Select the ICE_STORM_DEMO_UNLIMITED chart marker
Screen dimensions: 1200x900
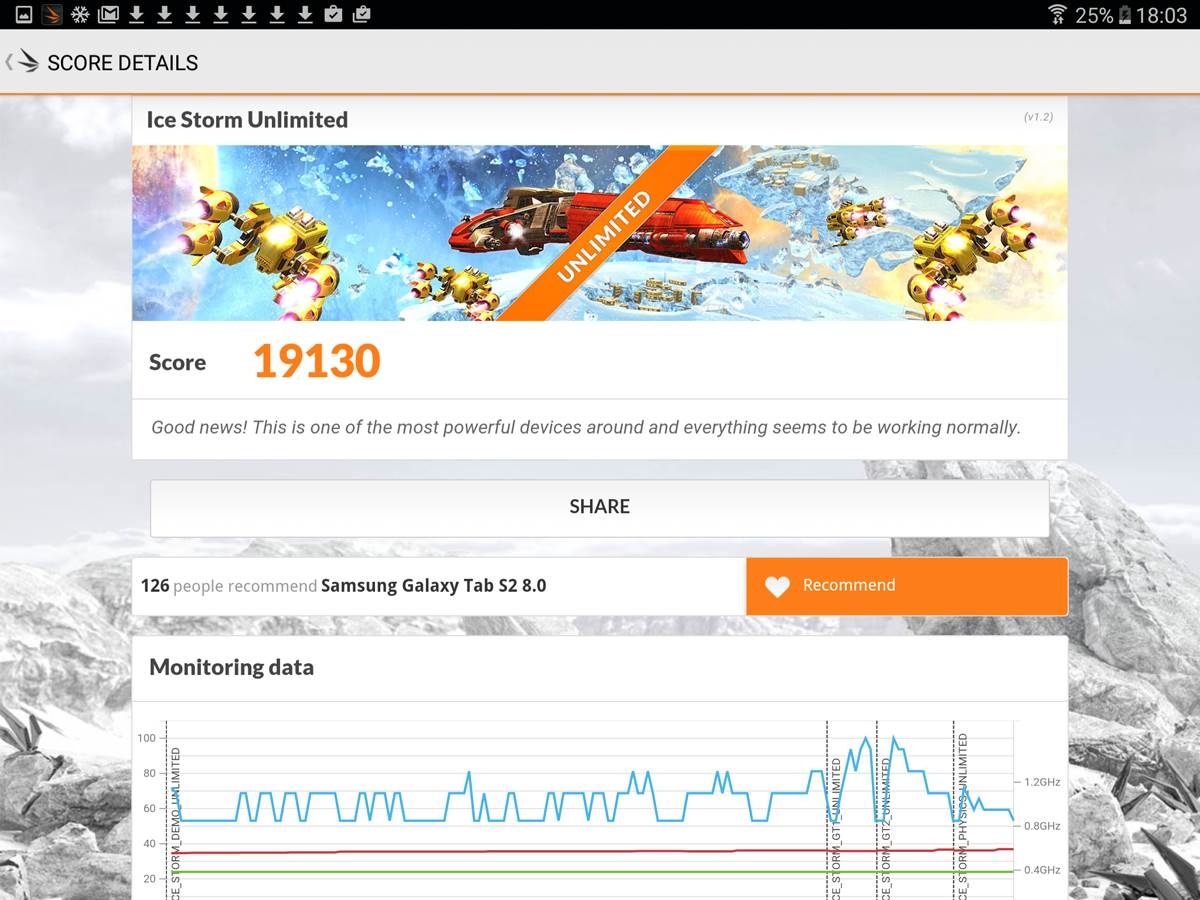(176, 820)
